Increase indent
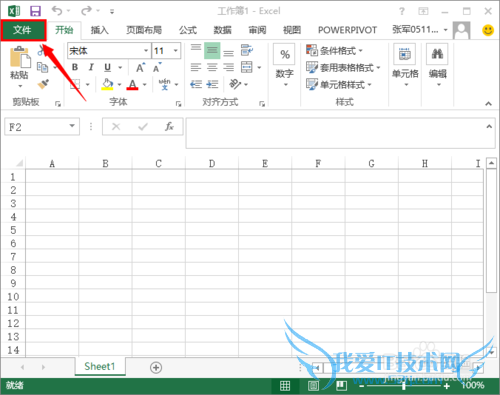Screen dimensions: 500x395 pos(212,84)
